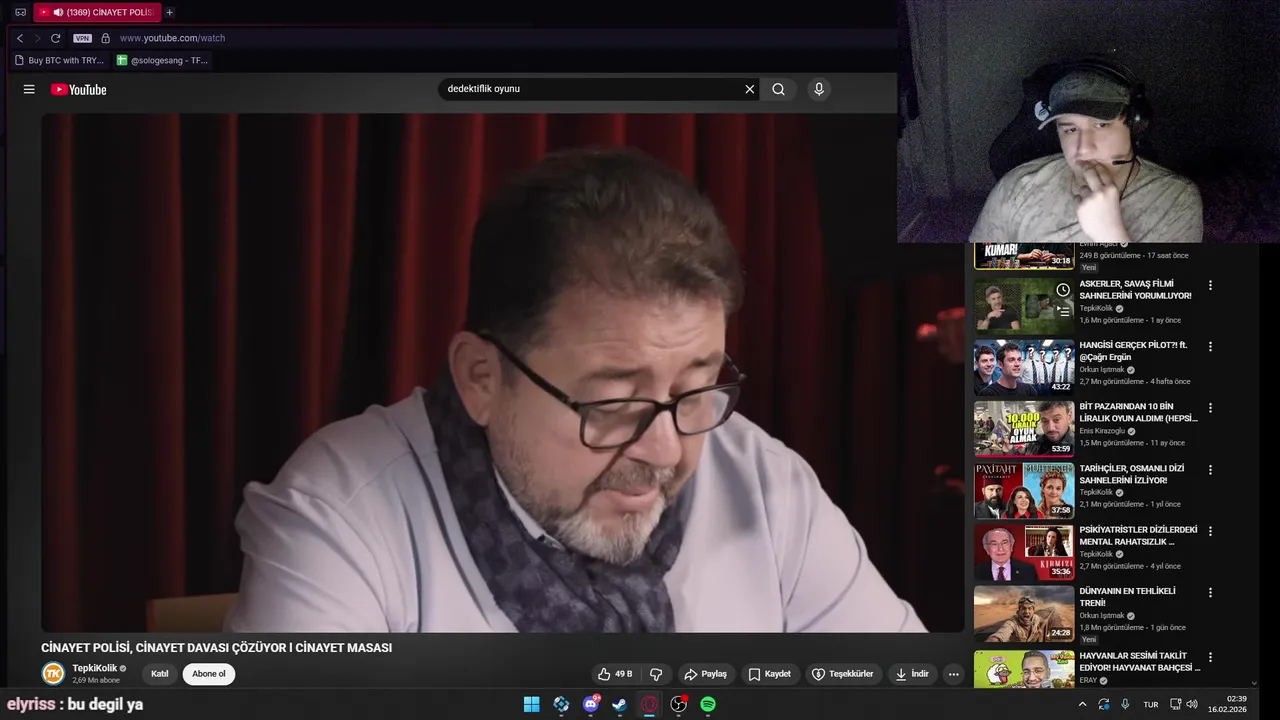
Task: Show hidden system tray icons
Action: pos(1082,704)
